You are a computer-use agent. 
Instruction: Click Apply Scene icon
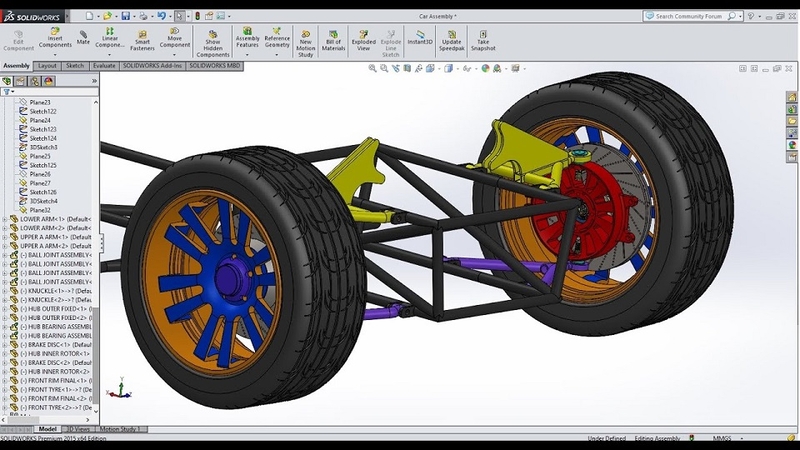(x=496, y=68)
